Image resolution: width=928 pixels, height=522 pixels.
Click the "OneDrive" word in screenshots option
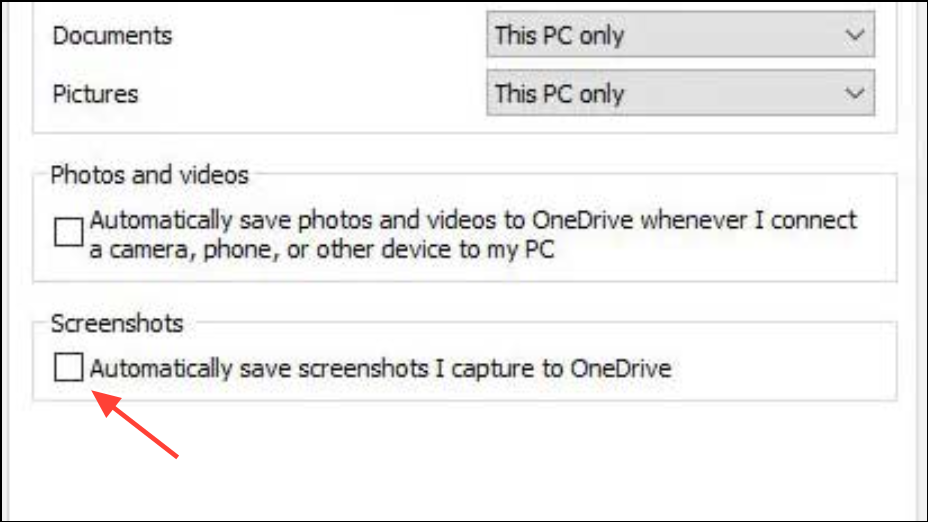pos(621,368)
